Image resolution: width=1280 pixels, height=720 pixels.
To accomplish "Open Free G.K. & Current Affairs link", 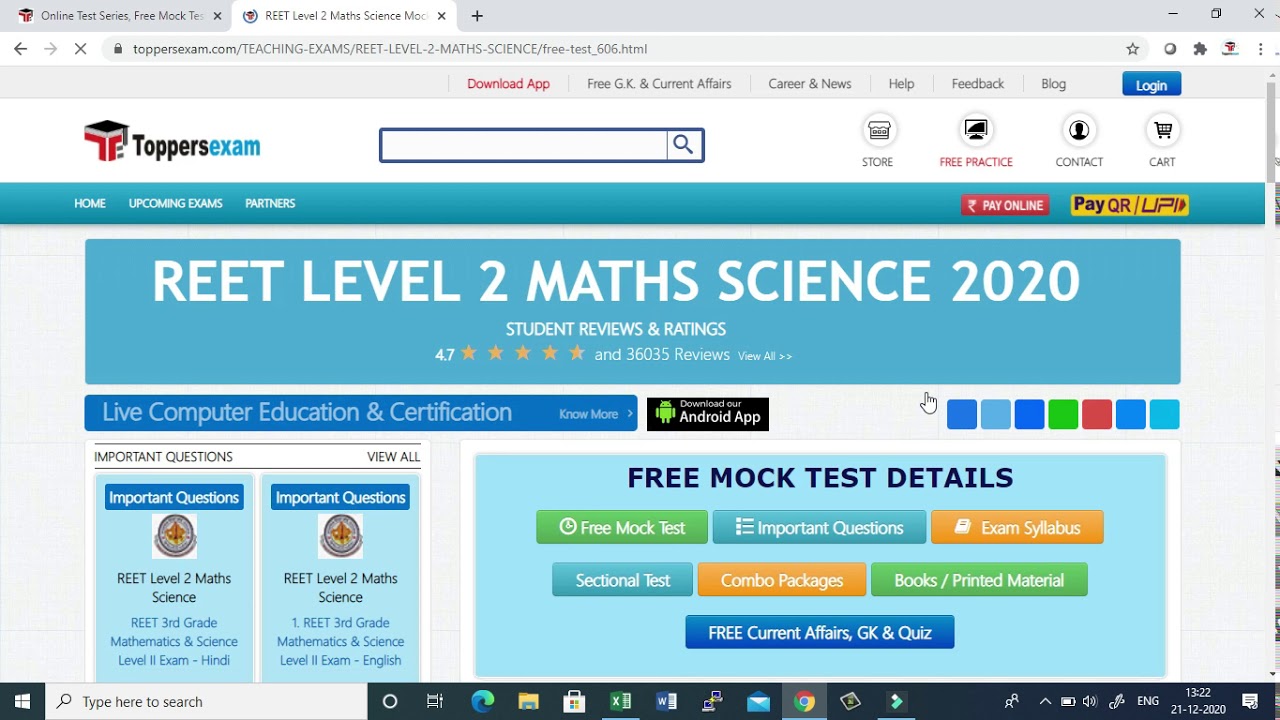I will tap(659, 84).
